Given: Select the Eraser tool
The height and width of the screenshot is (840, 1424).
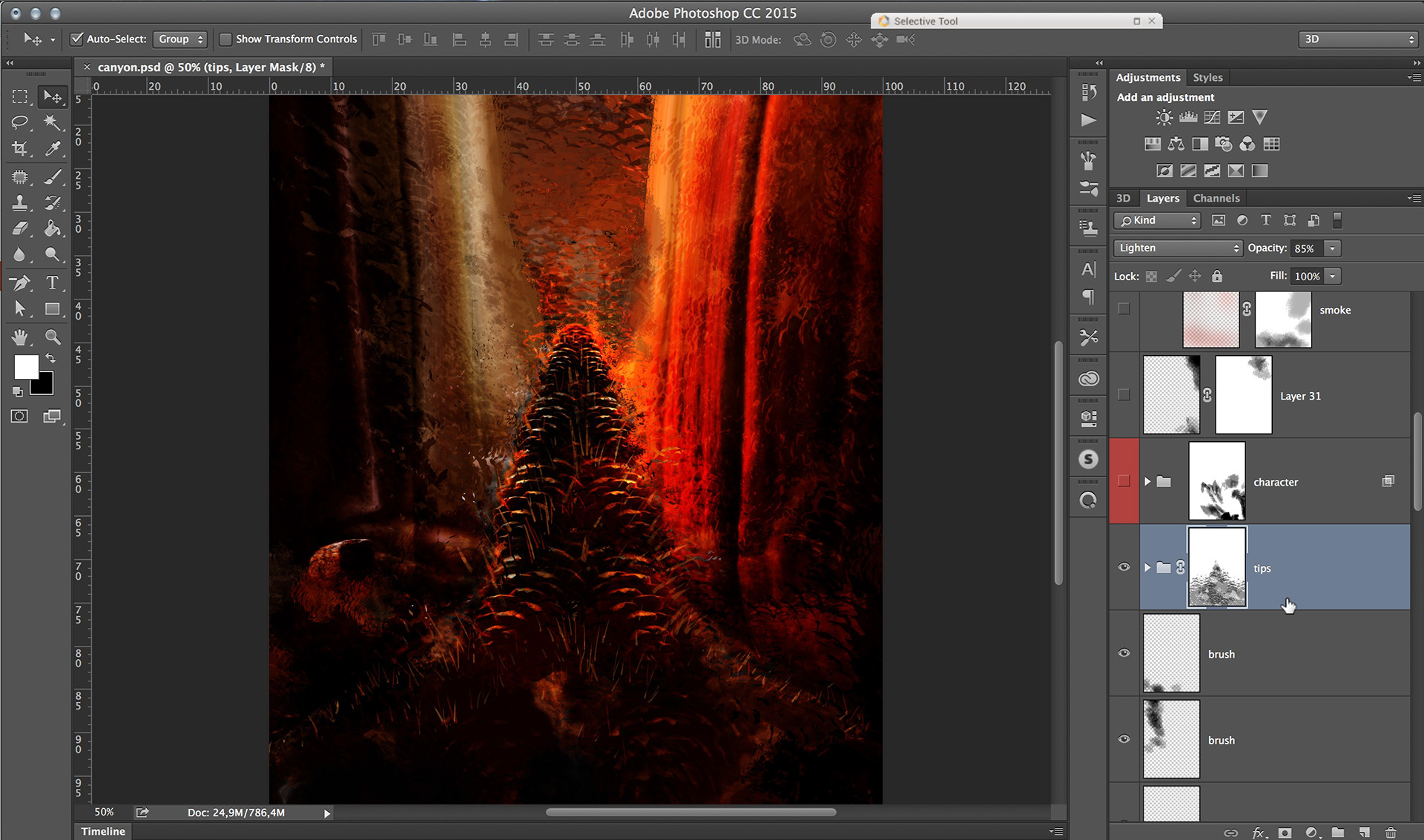Looking at the screenshot, I should tap(20, 228).
